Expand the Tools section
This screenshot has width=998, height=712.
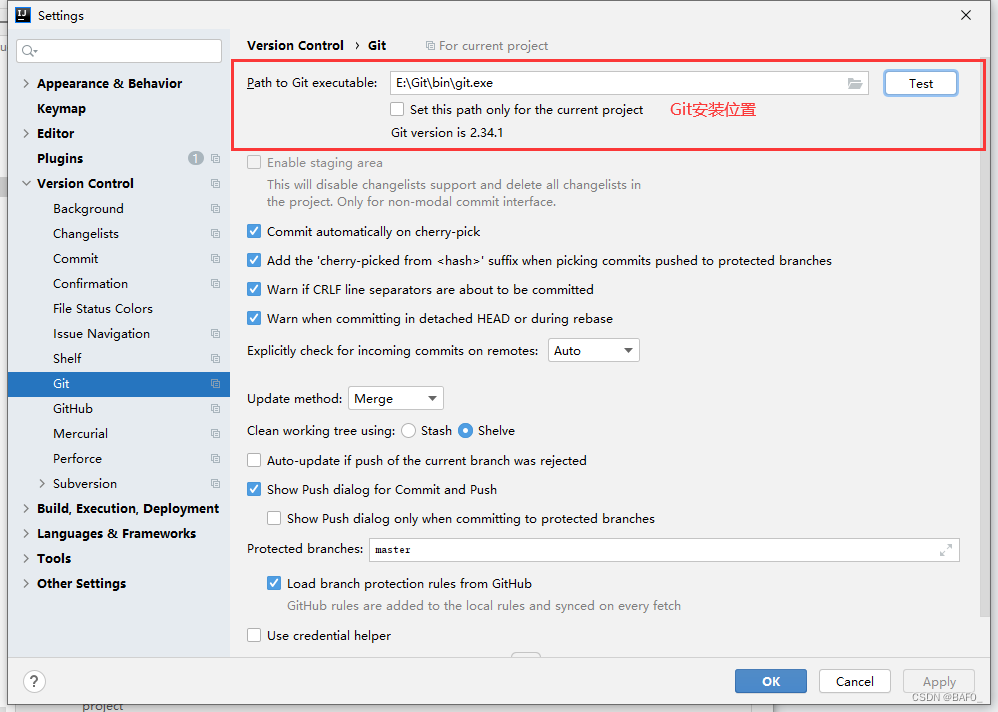[25, 558]
